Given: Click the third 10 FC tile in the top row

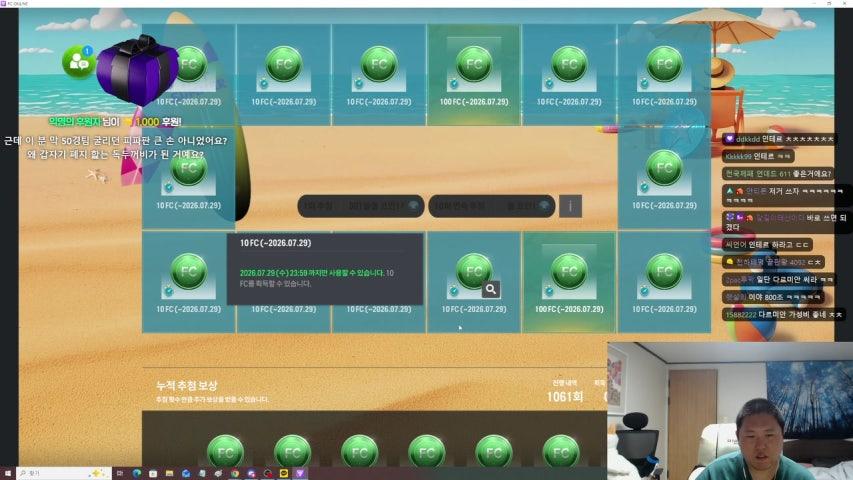Looking at the screenshot, I should click(379, 75).
